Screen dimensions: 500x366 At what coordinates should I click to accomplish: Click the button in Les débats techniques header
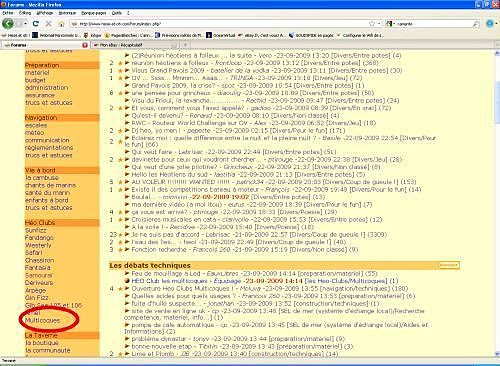pos(449,265)
